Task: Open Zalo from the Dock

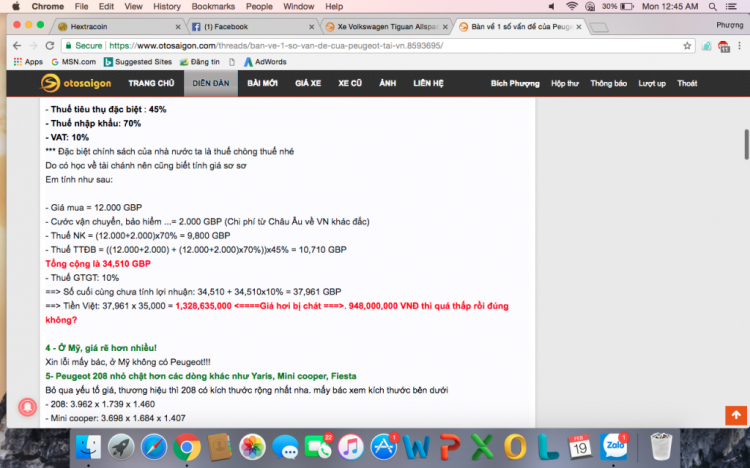Action: [x=614, y=447]
